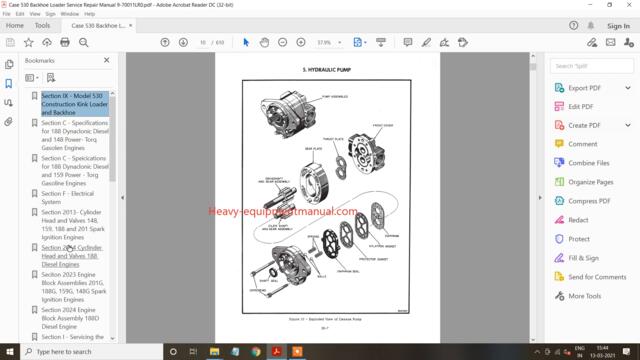Select the highlight pen tool
The height and width of the screenshot is (360, 640).
426,42
